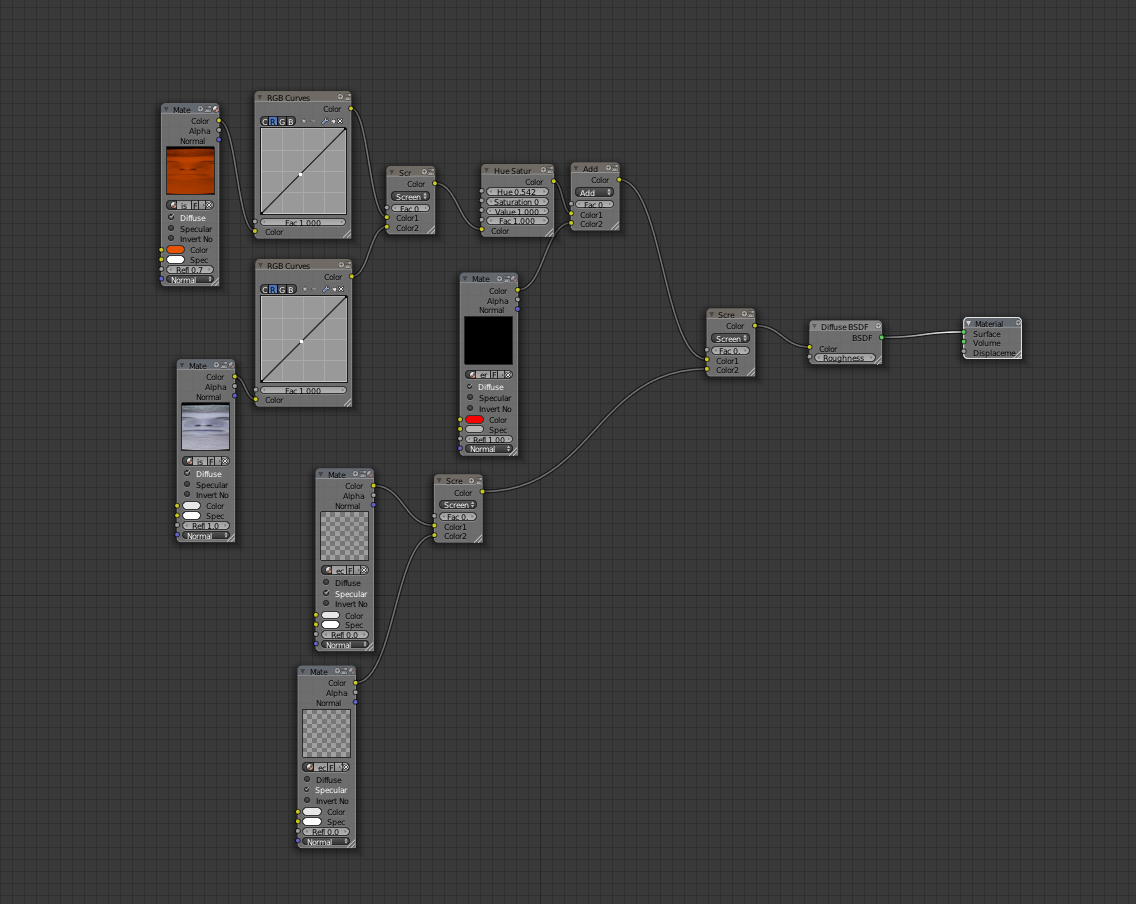Browse materials icon in face-texture Material node
Image resolution: width=1136 pixels, height=904 pixels.
click(x=189, y=461)
